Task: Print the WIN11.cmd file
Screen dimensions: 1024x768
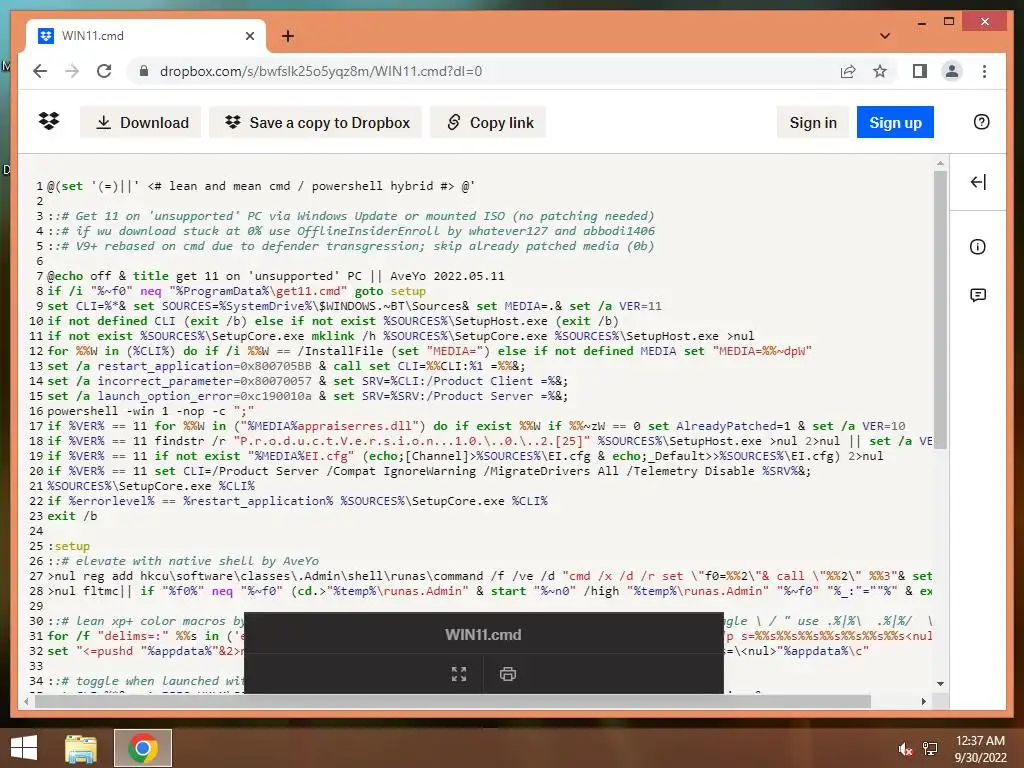Action: (x=507, y=674)
